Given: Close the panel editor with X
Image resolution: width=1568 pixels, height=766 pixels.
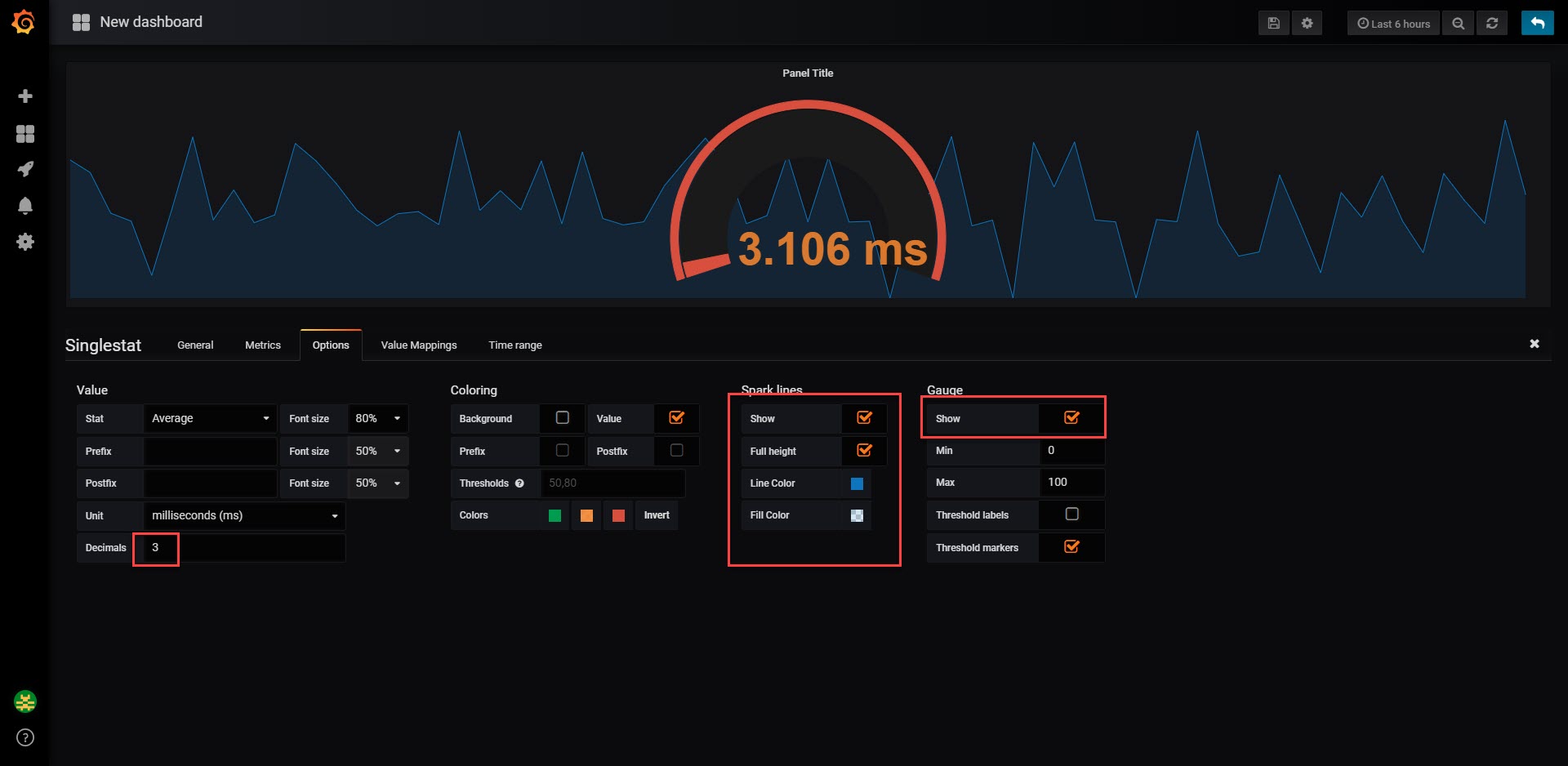Looking at the screenshot, I should point(1535,344).
